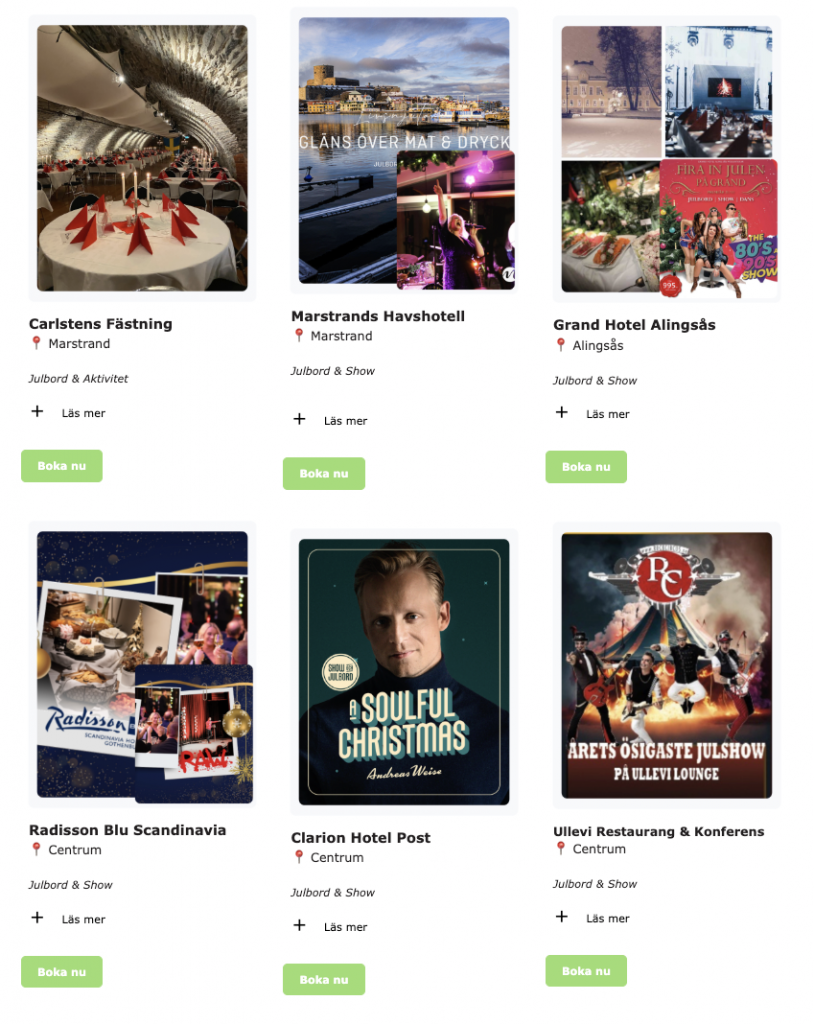Image resolution: width=814 pixels, height=1024 pixels.
Task: Open the Carlstens Fästning dining hall photo
Action: click(x=142, y=158)
